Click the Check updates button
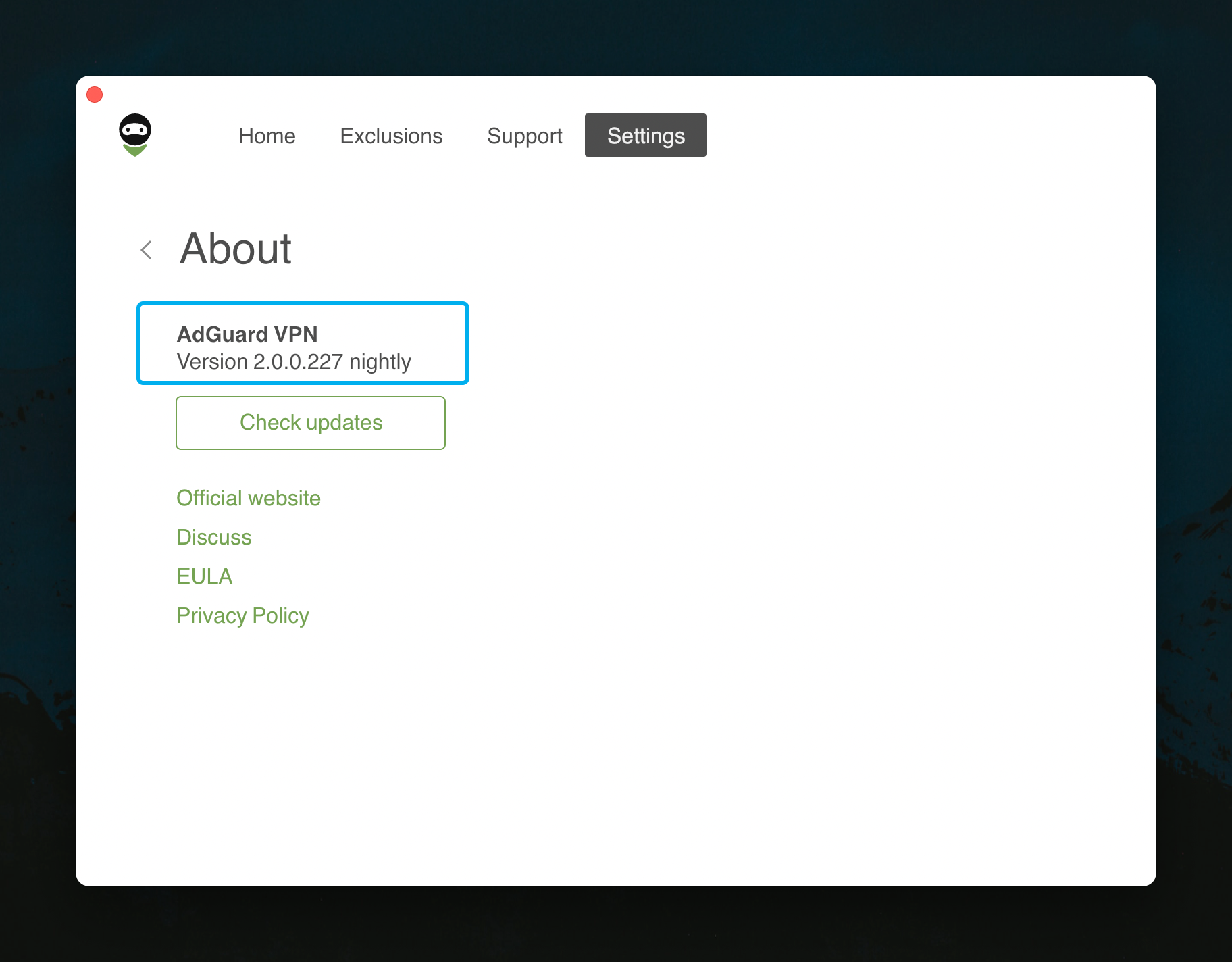Screen dimensions: 1232x962 [x=310, y=422]
